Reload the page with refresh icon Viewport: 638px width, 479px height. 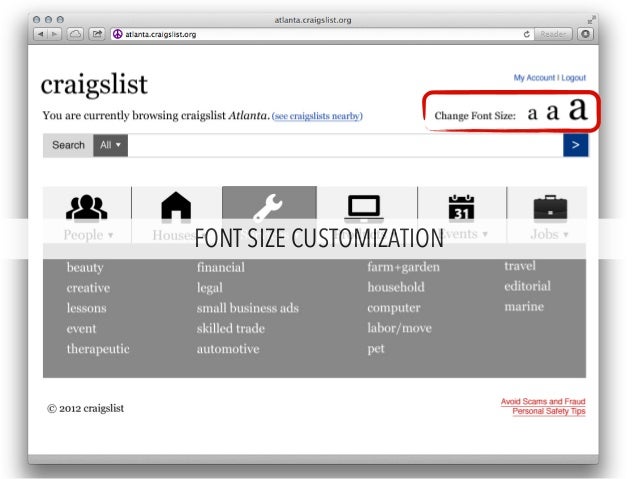click(527, 34)
